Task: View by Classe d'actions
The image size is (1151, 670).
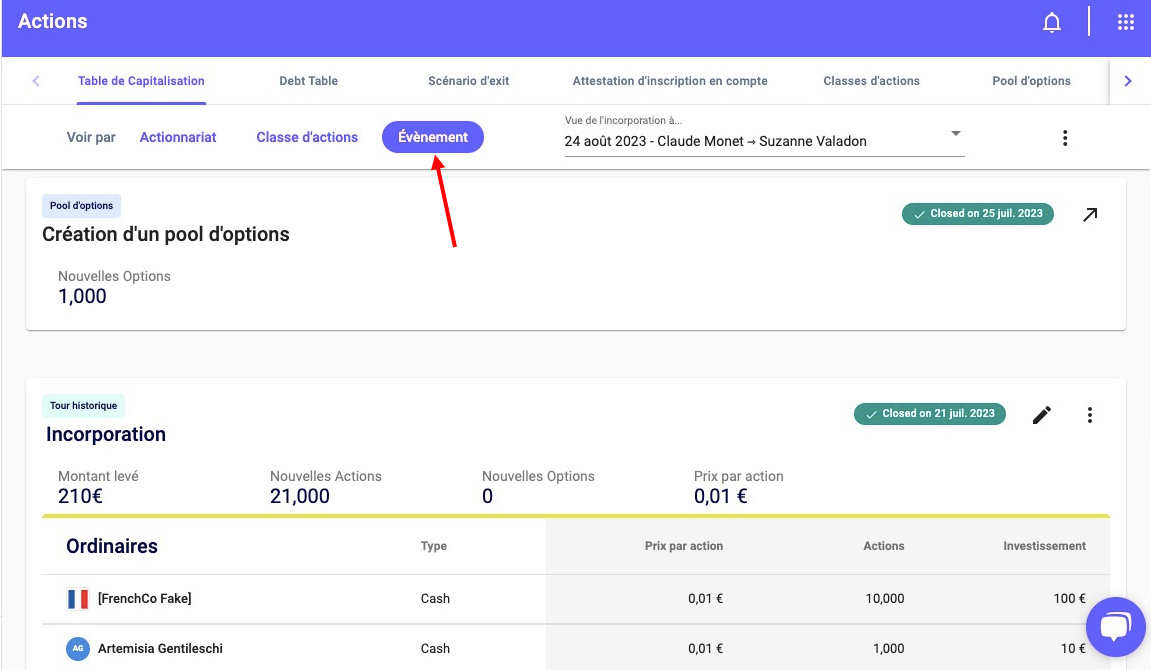Action: coord(307,138)
